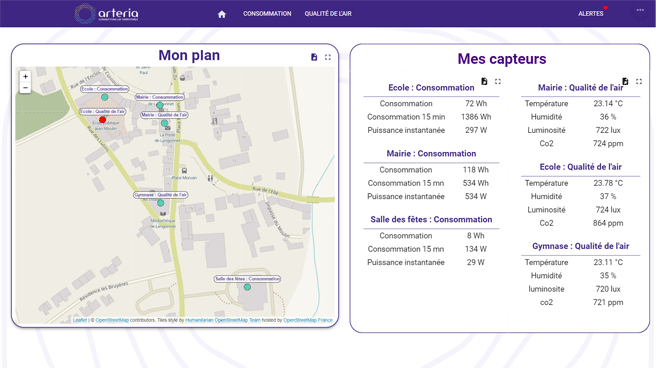Zoom in on the map

pos(26,77)
